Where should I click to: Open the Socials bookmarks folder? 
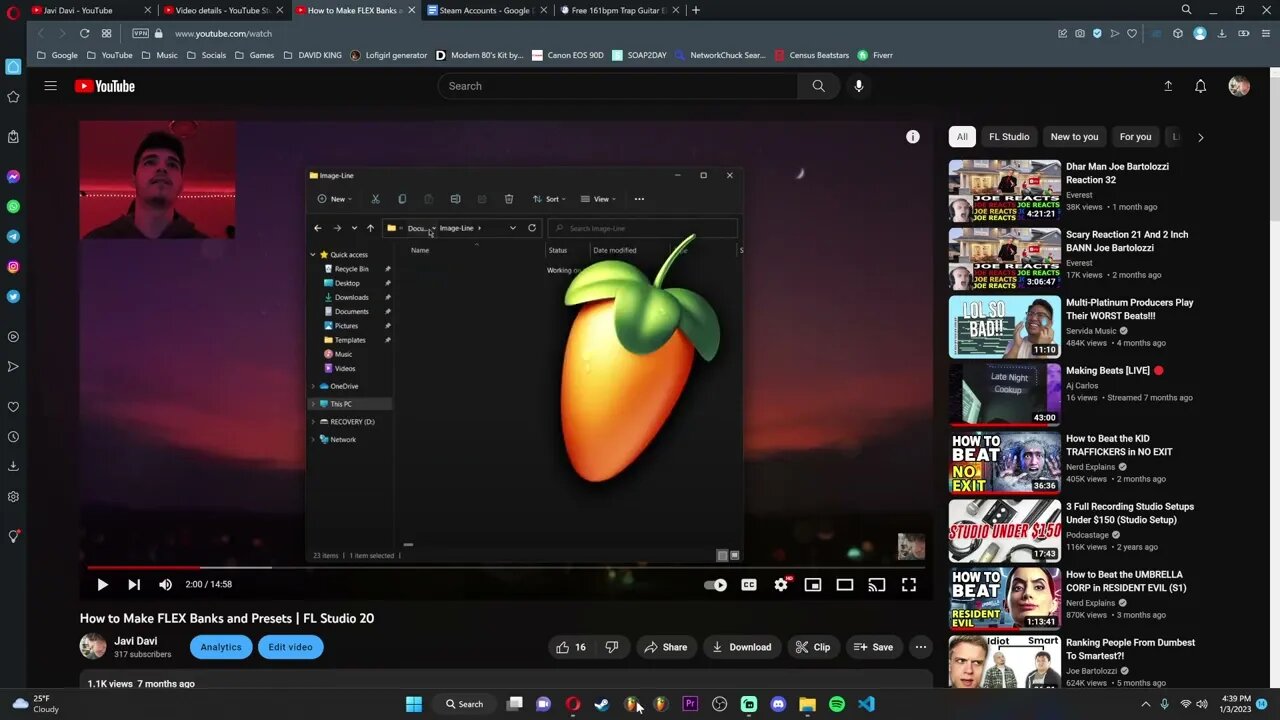pos(206,55)
